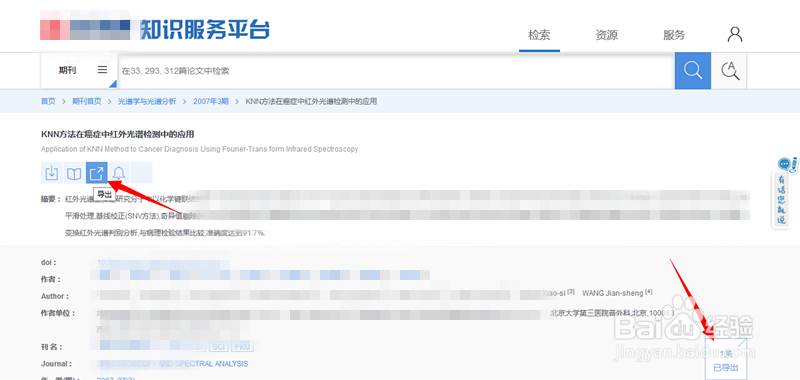Click into the search text field
This screenshot has width=800, height=380.
click(396, 71)
